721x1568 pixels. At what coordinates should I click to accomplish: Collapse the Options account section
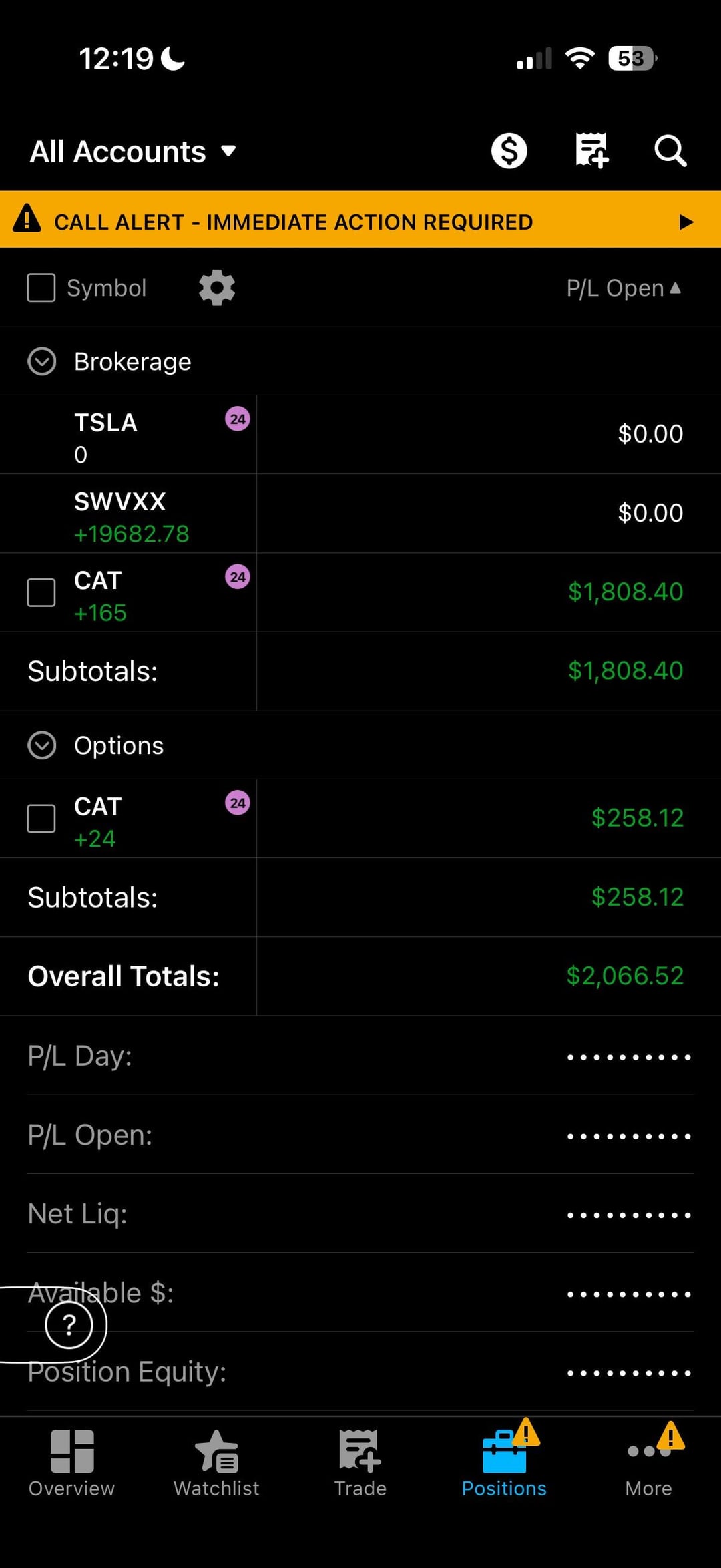tap(42, 745)
